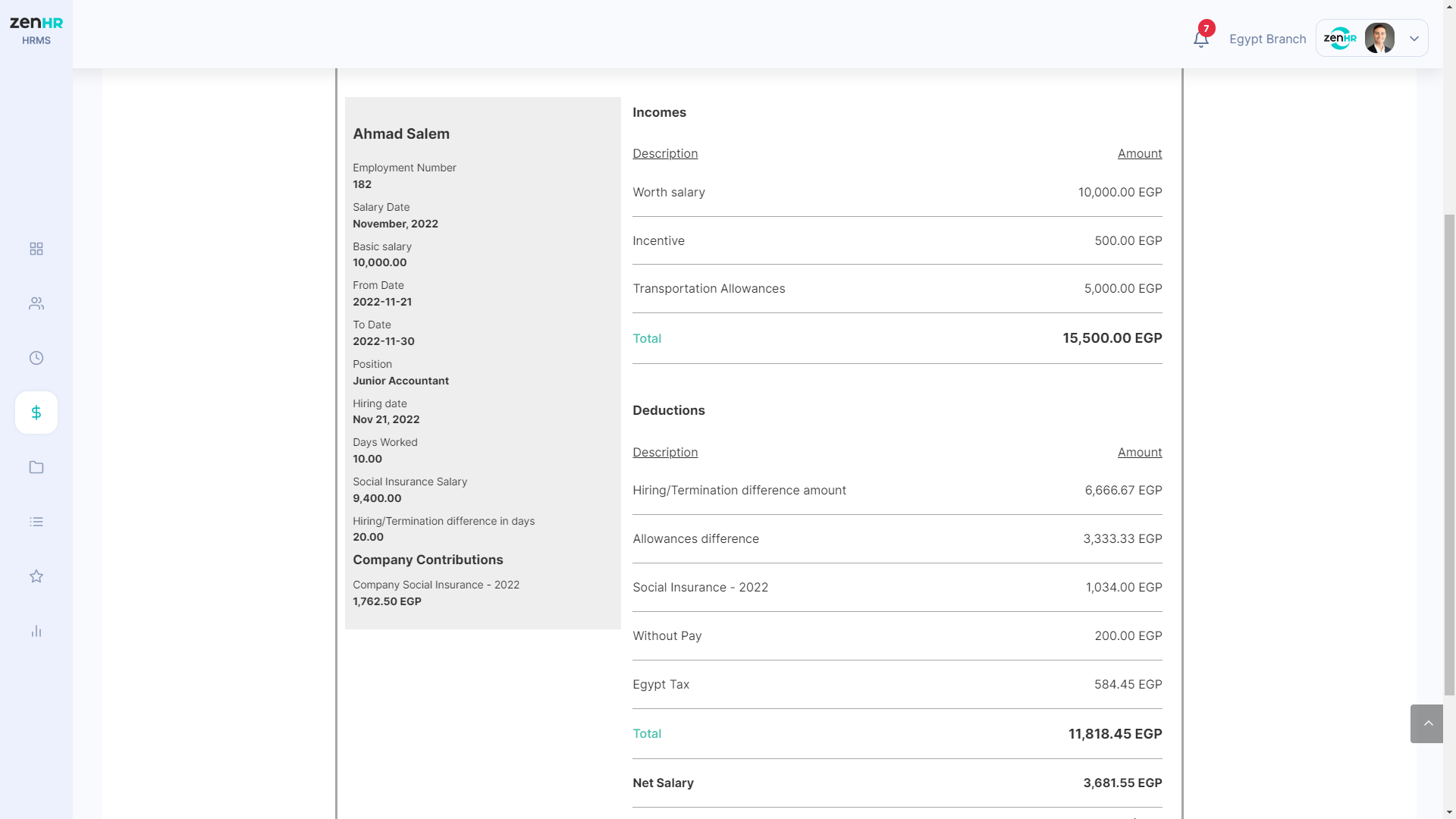Click the Deductions Amount column header
Viewport: 1456px width, 819px height.
click(1139, 452)
